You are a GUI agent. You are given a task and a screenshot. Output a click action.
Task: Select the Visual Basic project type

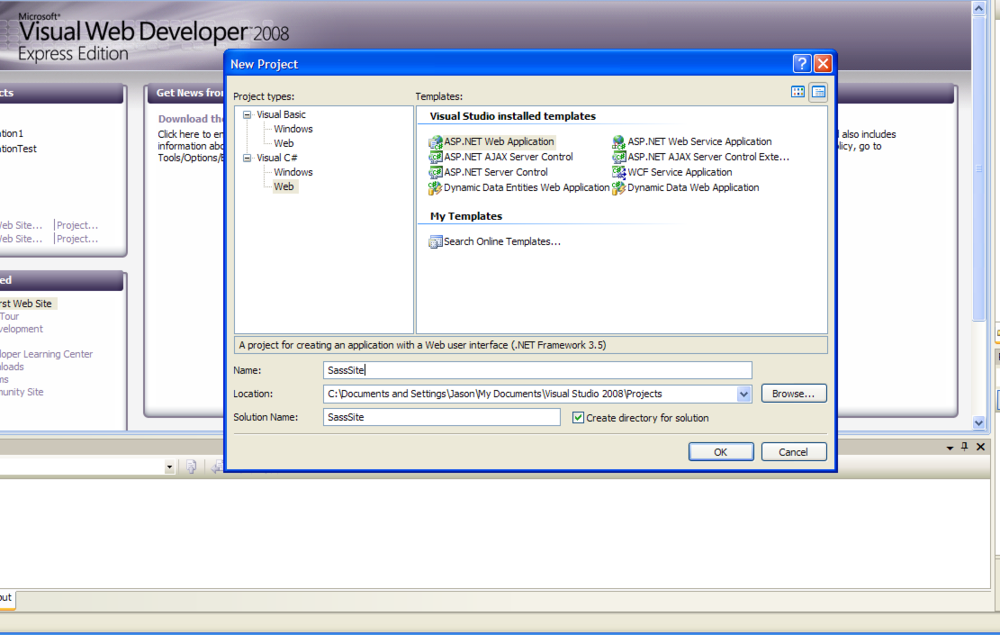coord(281,115)
